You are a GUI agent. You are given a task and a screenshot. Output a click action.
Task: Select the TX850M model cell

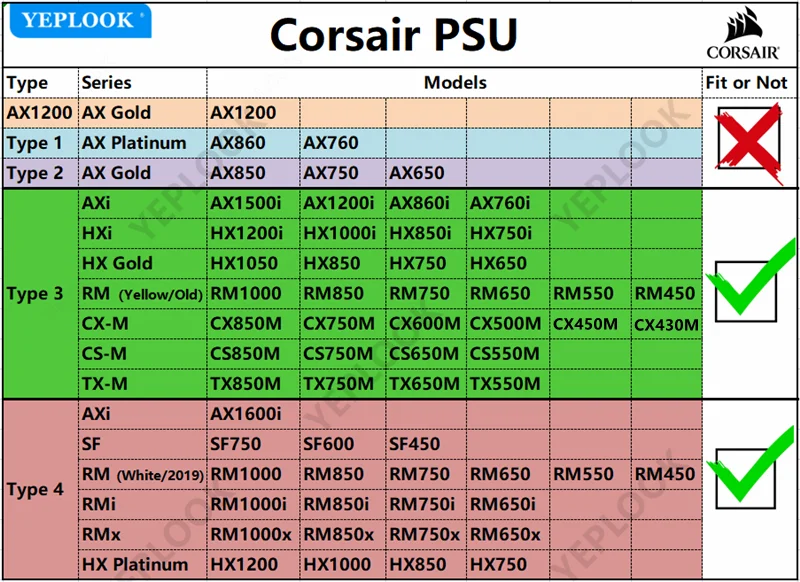246,384
